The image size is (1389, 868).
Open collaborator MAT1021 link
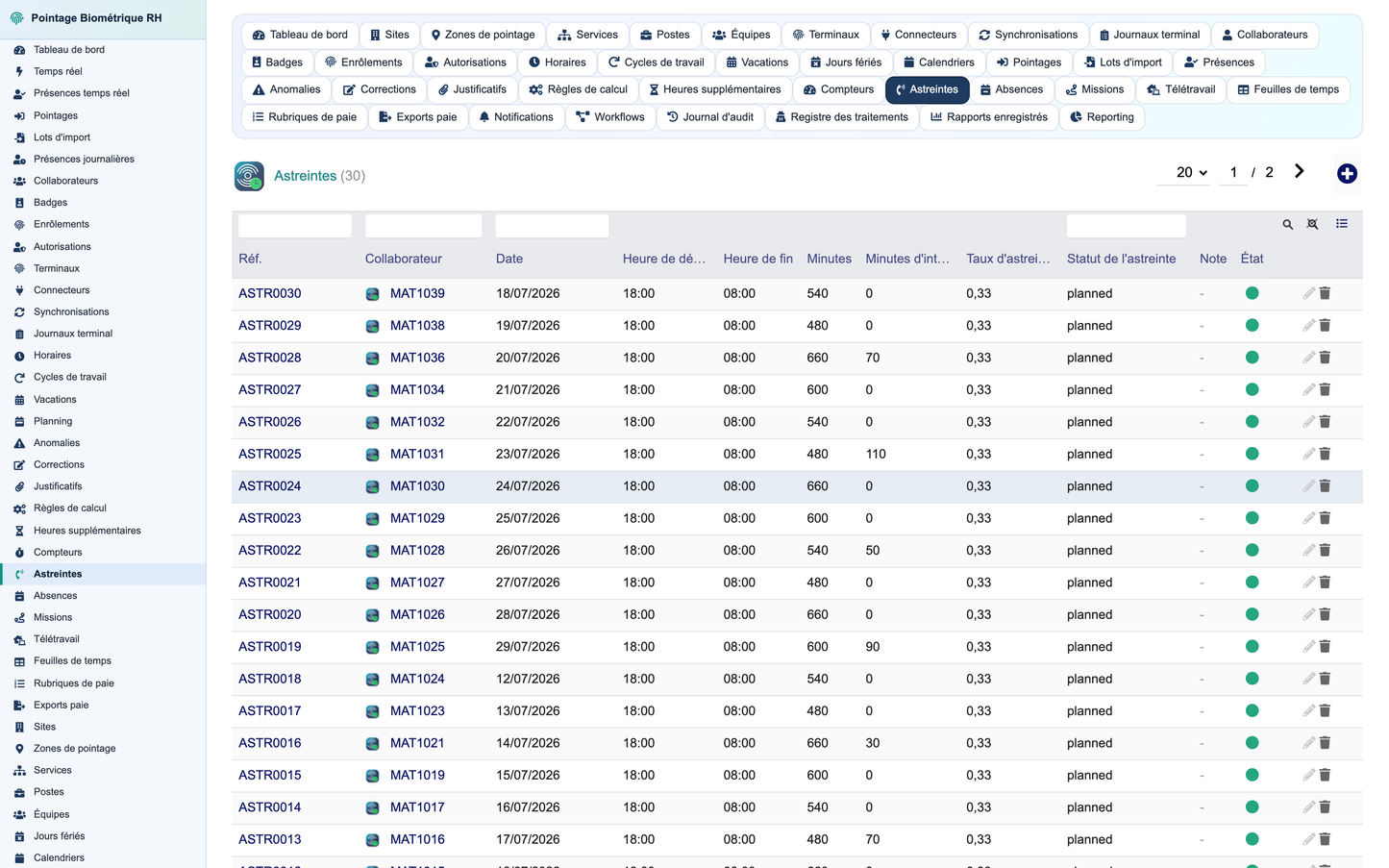pyautogui.click(x=417, y=743)
